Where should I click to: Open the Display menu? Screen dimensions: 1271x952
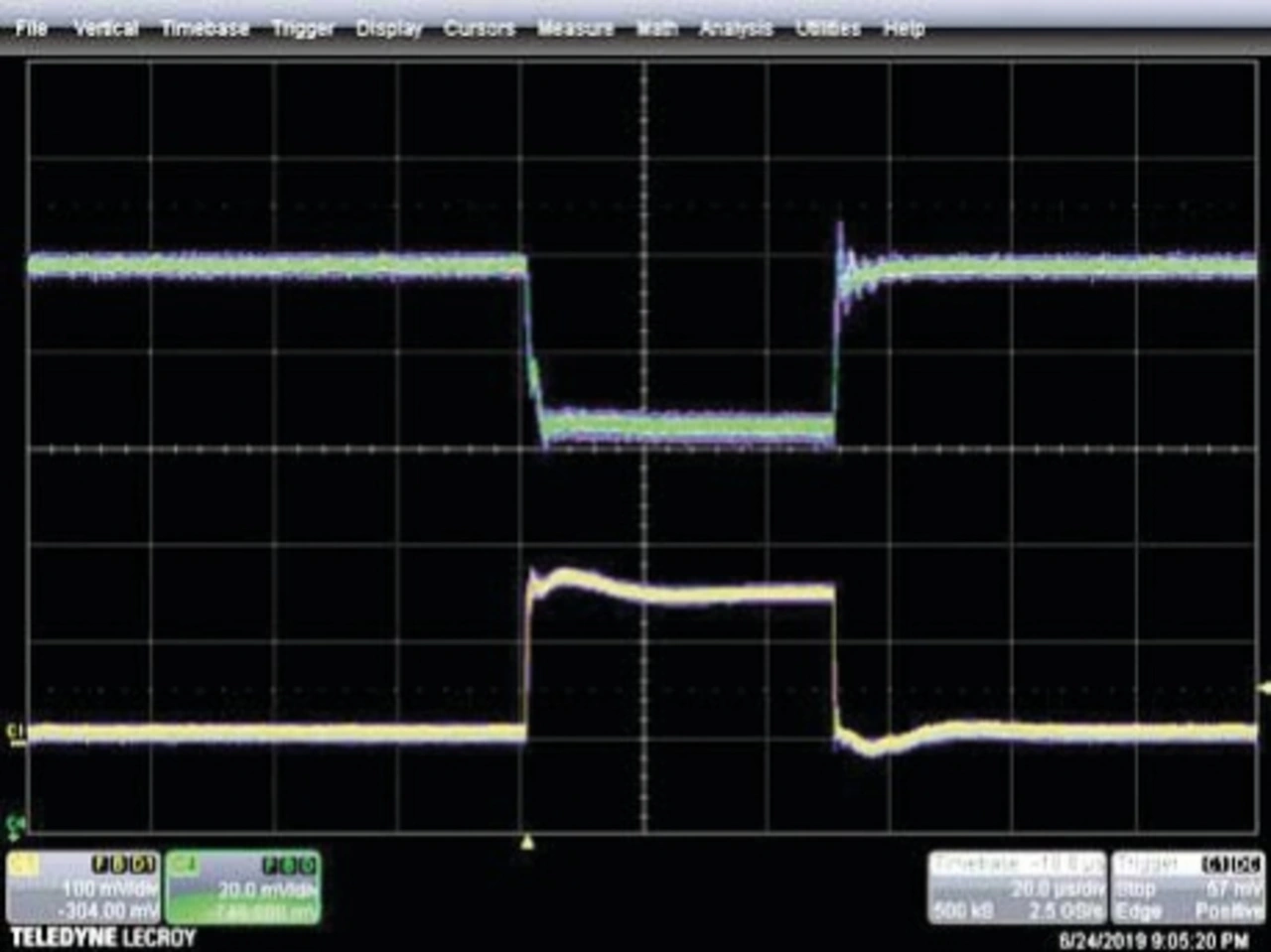click(389, 29)
